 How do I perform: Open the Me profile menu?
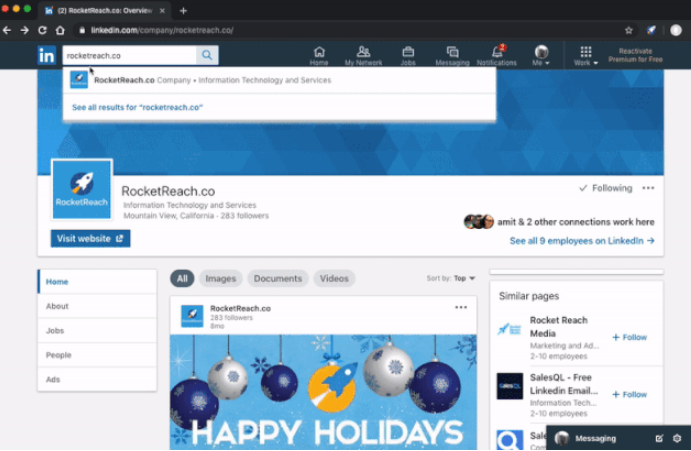(541, 56)
